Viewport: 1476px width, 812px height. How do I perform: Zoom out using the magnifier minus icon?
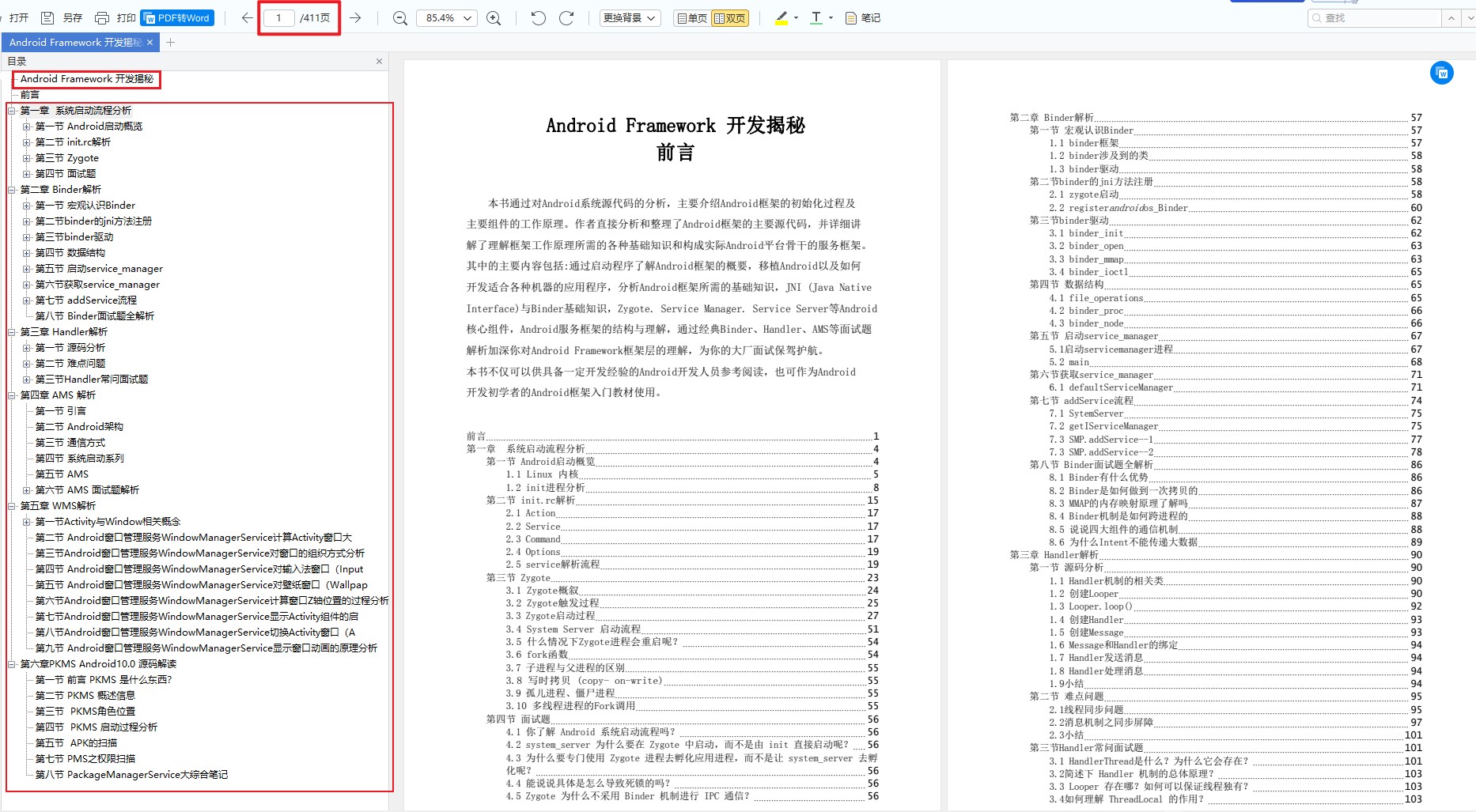click(x=399, y=17)
